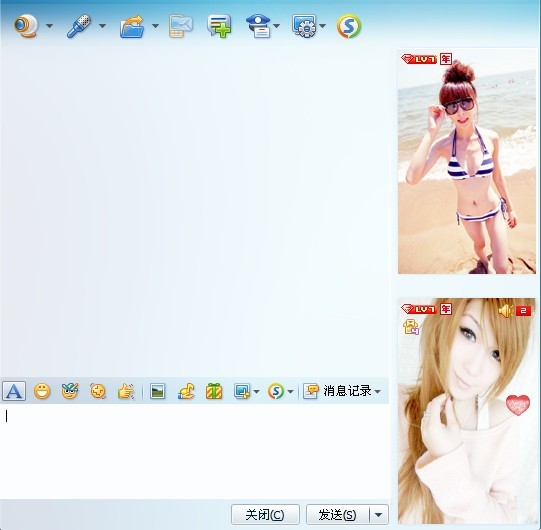Click the pointing hand gesture icon
Viewport: 541px width, 530px height.
[126, 391]
